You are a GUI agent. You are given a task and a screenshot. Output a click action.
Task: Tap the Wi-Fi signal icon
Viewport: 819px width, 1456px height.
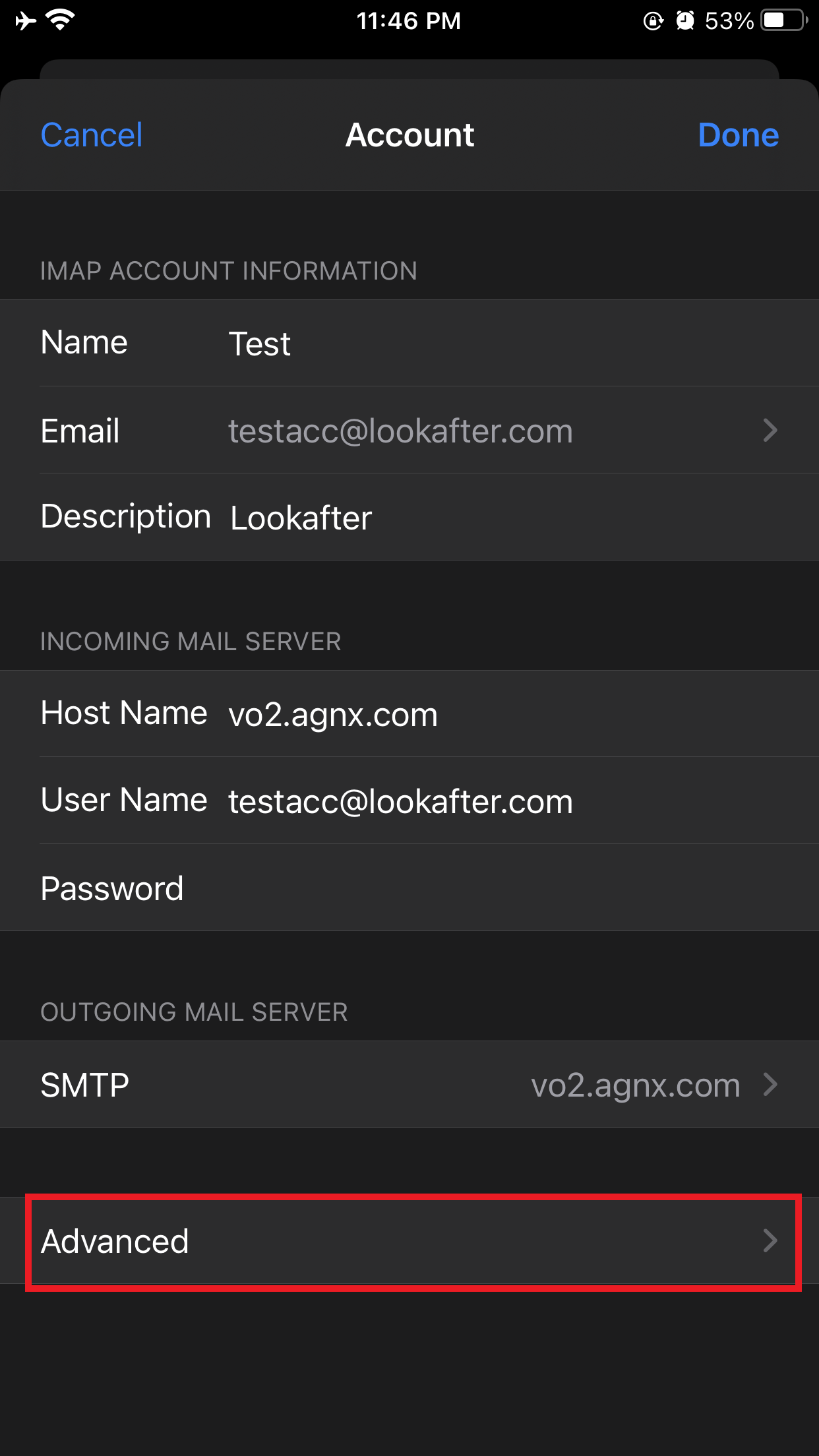point(61,21)
